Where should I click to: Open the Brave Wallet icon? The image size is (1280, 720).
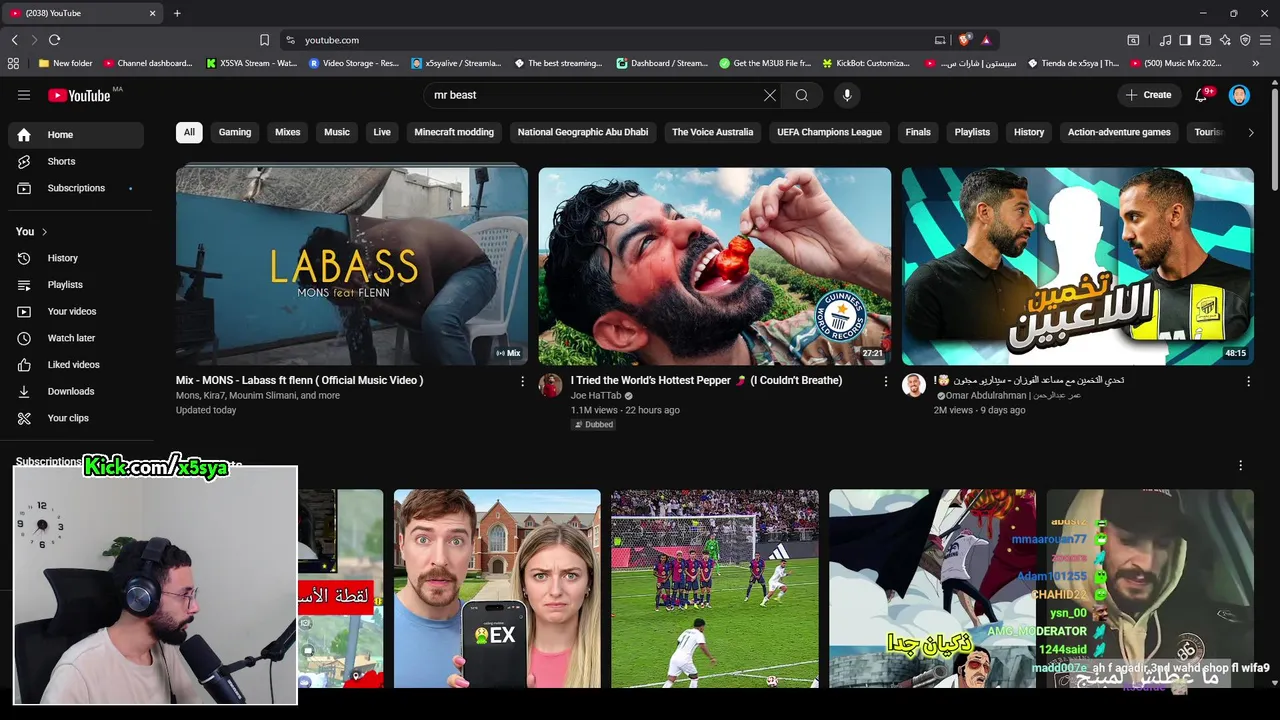click(x=1205, y=40)
